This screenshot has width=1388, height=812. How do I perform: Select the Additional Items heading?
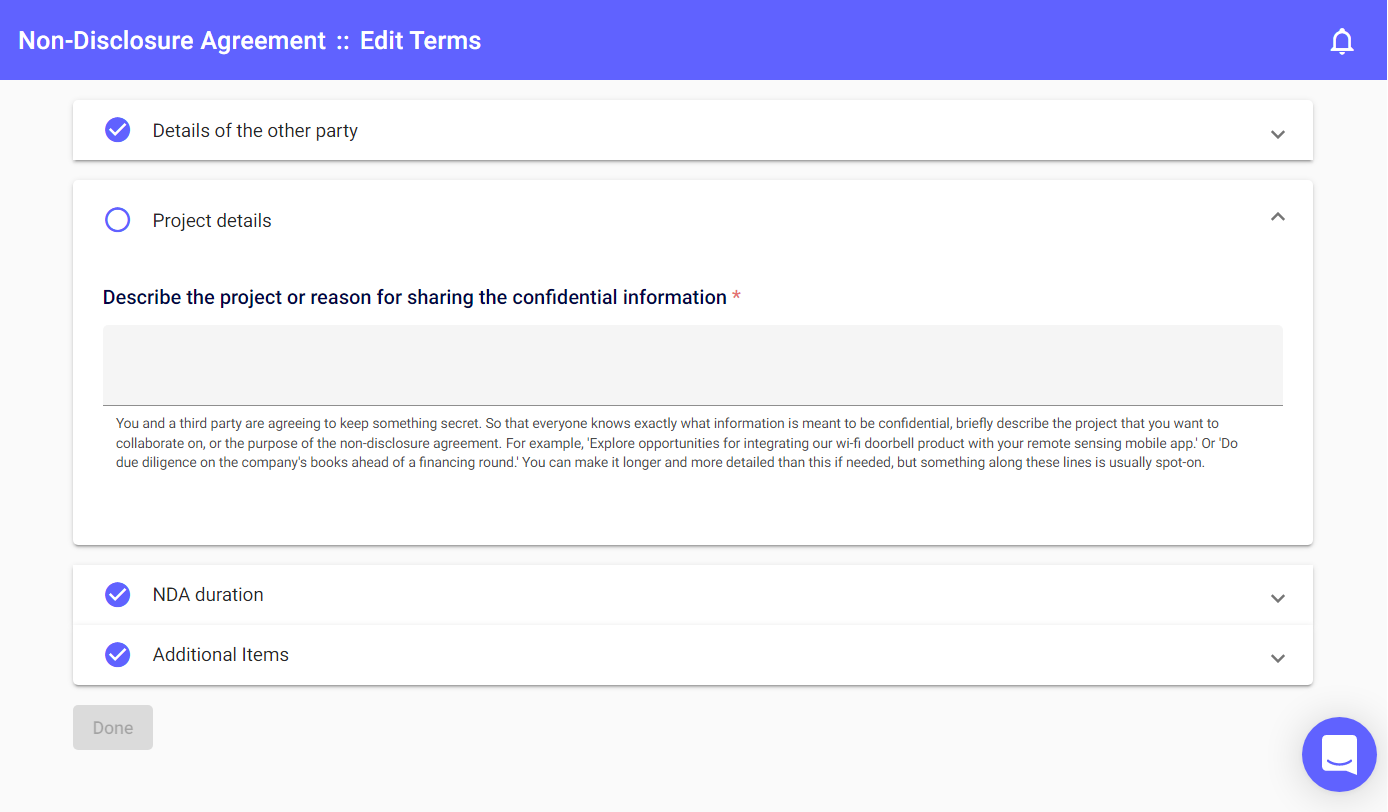pos(221,655)
